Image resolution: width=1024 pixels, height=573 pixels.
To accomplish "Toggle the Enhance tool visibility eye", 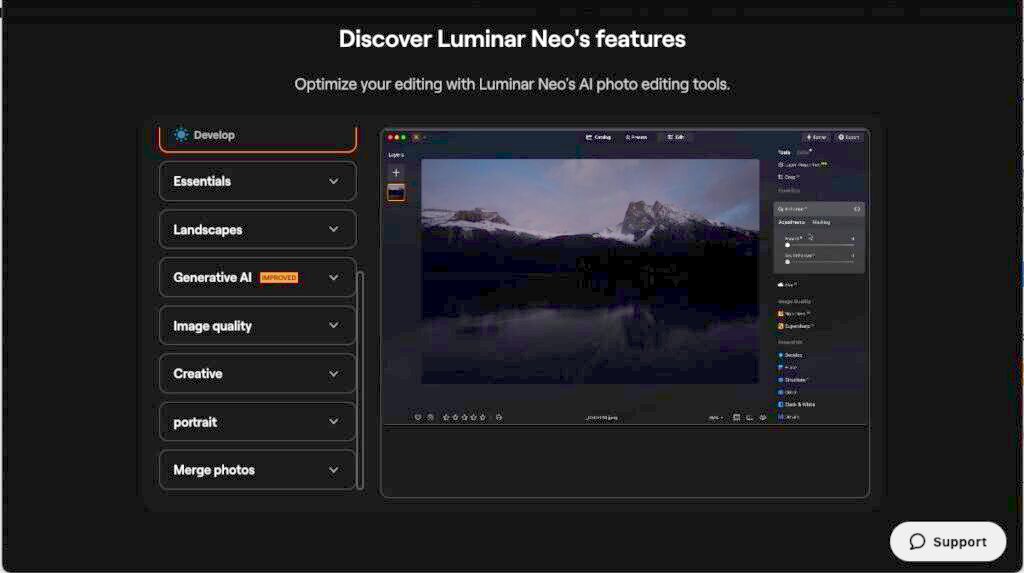I will 857,209.
